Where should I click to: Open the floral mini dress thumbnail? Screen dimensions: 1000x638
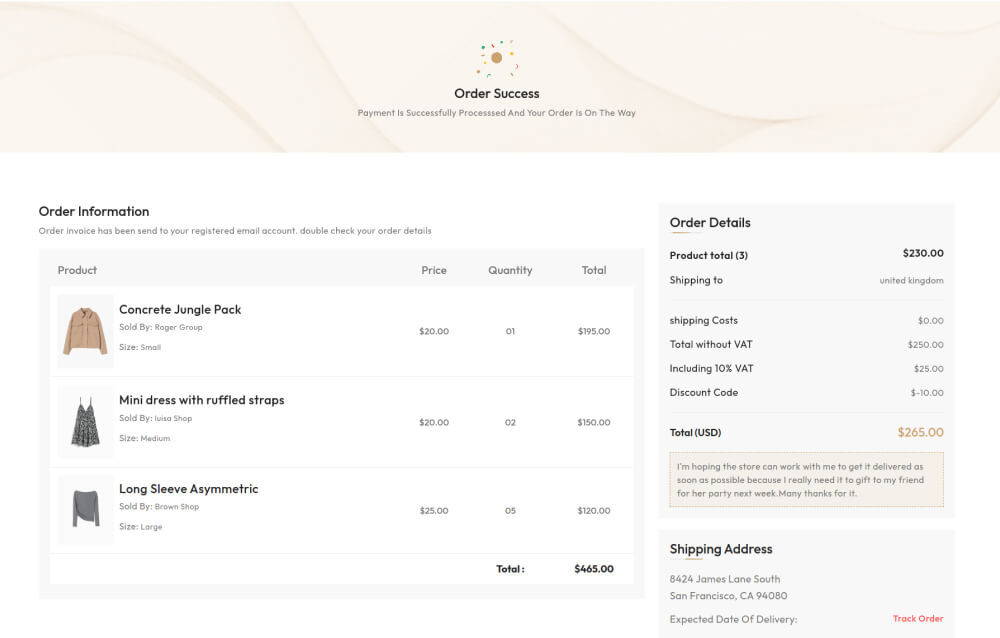point(85,422)
